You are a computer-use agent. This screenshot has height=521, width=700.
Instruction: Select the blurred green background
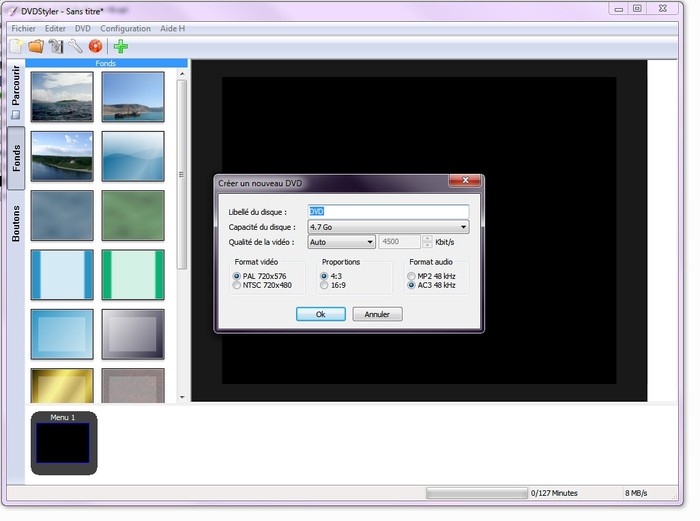click(x=133, y=216)
